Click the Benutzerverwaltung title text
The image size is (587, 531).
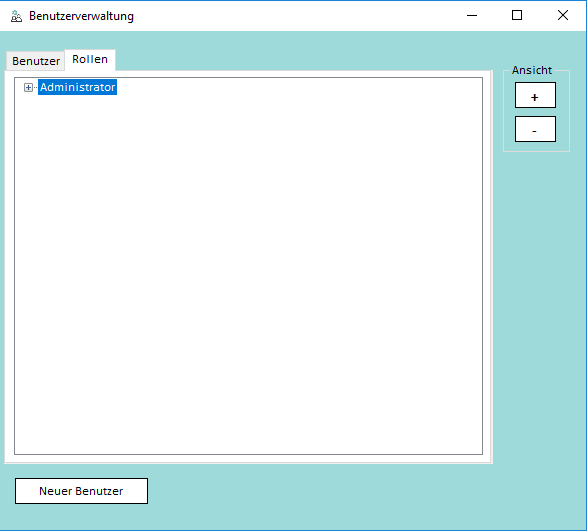click(81, 16)
